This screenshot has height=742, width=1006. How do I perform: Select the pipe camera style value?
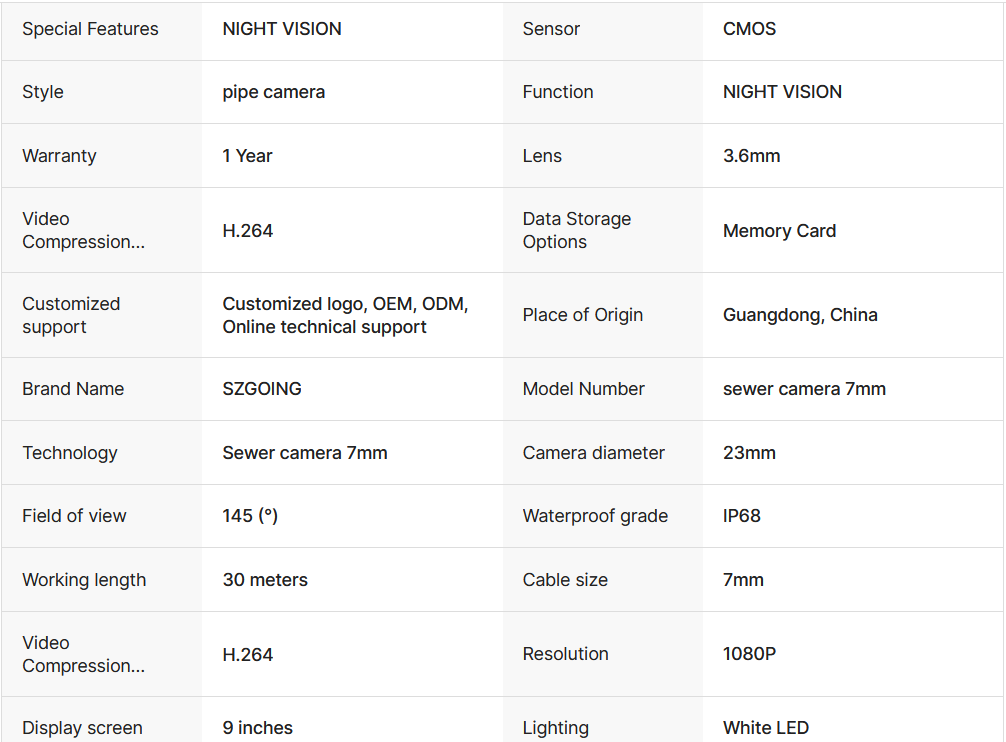(x=274, y=92)
